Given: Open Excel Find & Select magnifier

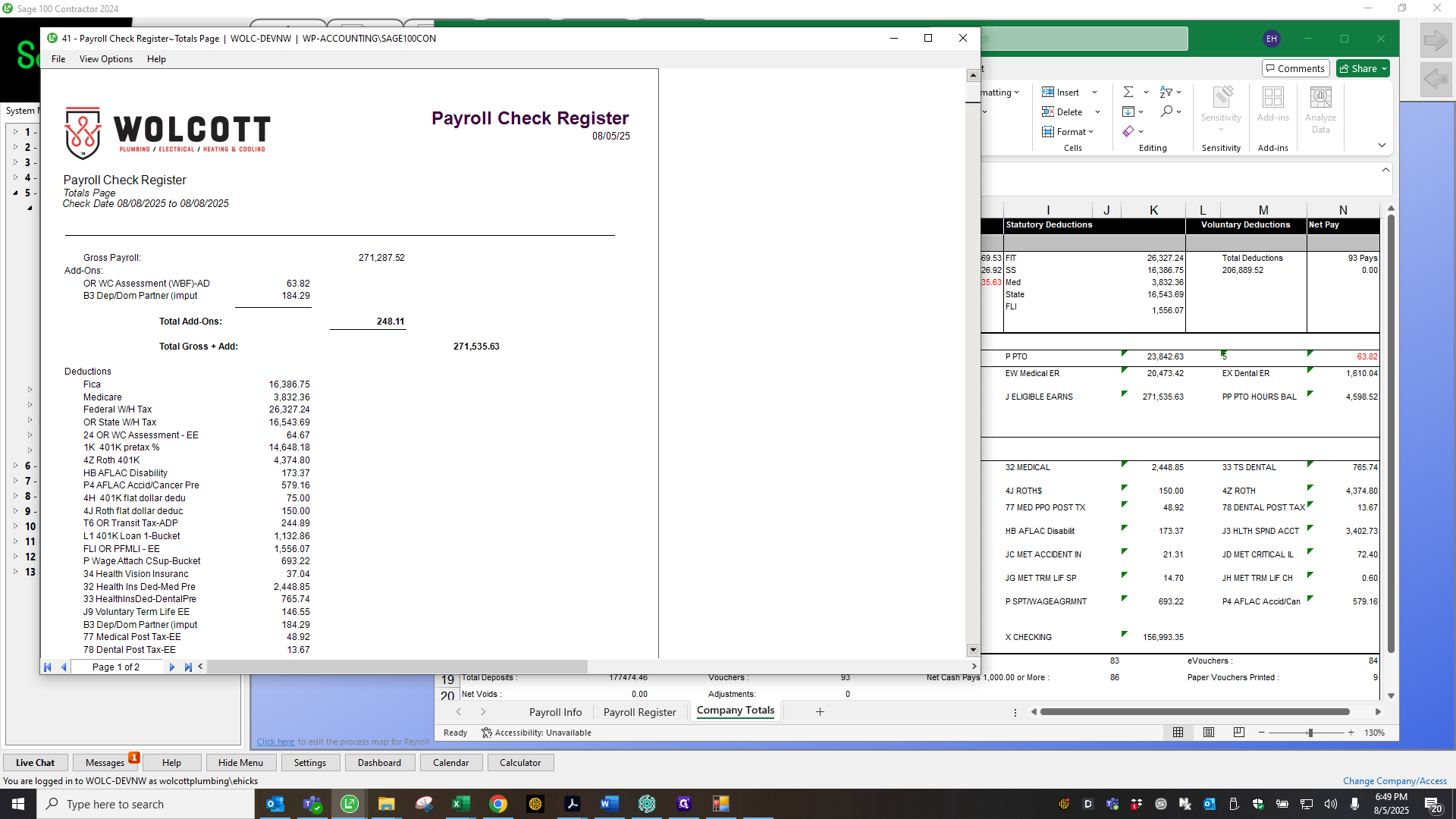Looking at the screenshot, I should [1166, 111].
